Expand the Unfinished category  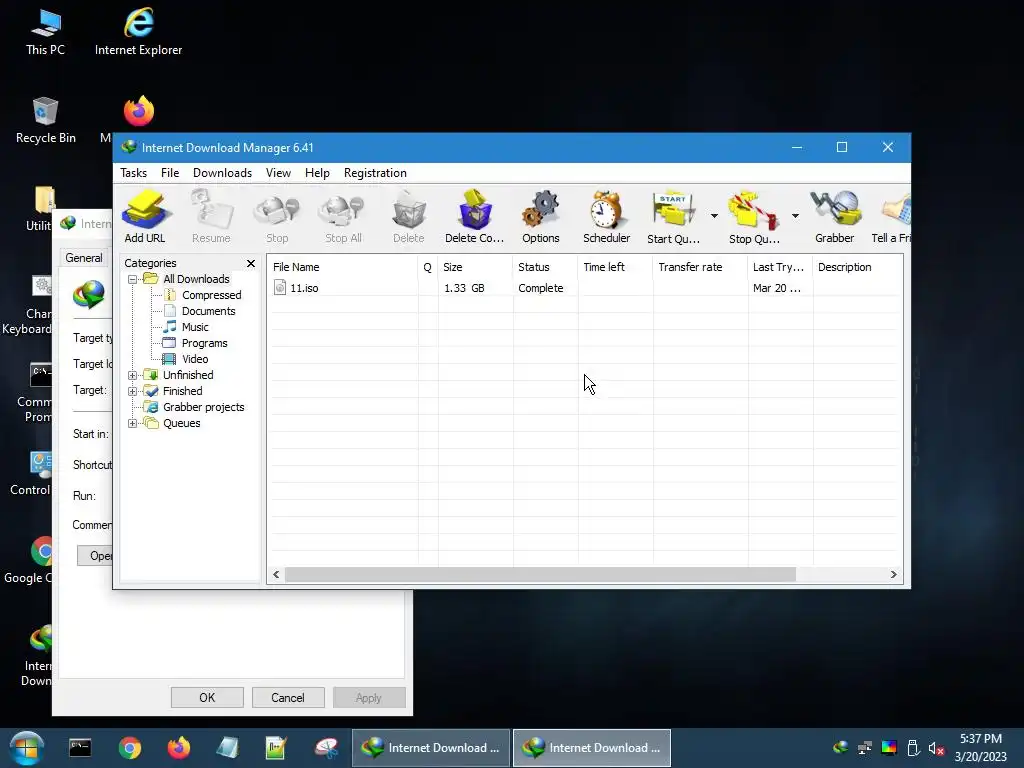133,376
